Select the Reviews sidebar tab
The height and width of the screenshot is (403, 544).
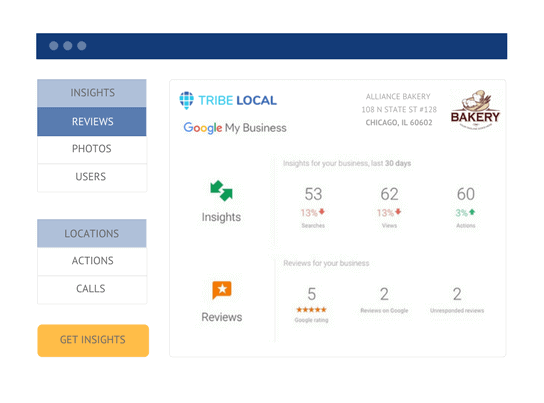click(92, 121)
